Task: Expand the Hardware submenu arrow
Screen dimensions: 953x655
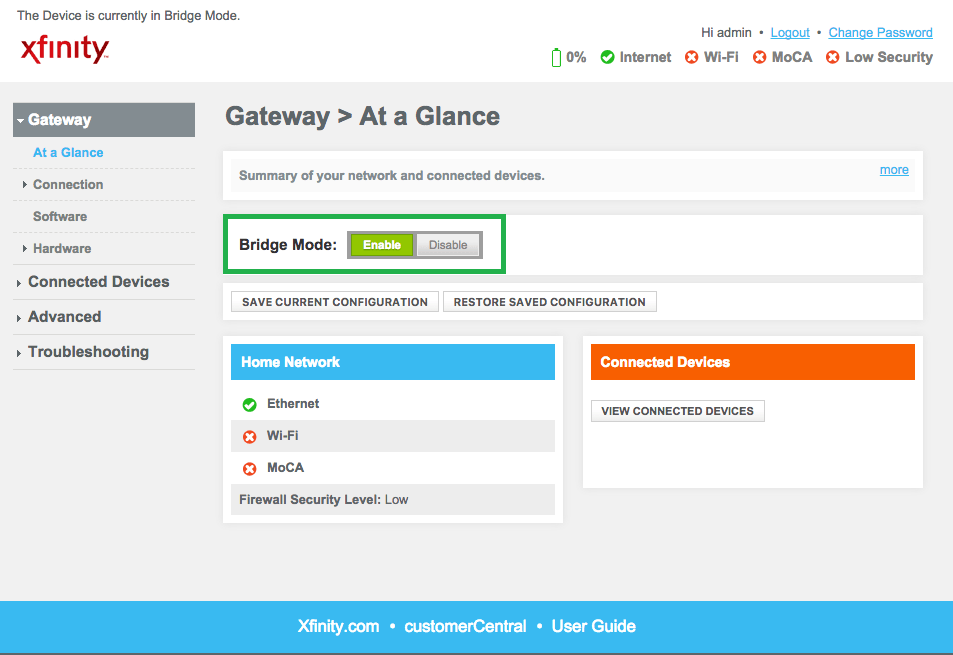Action: pos(24,249)
